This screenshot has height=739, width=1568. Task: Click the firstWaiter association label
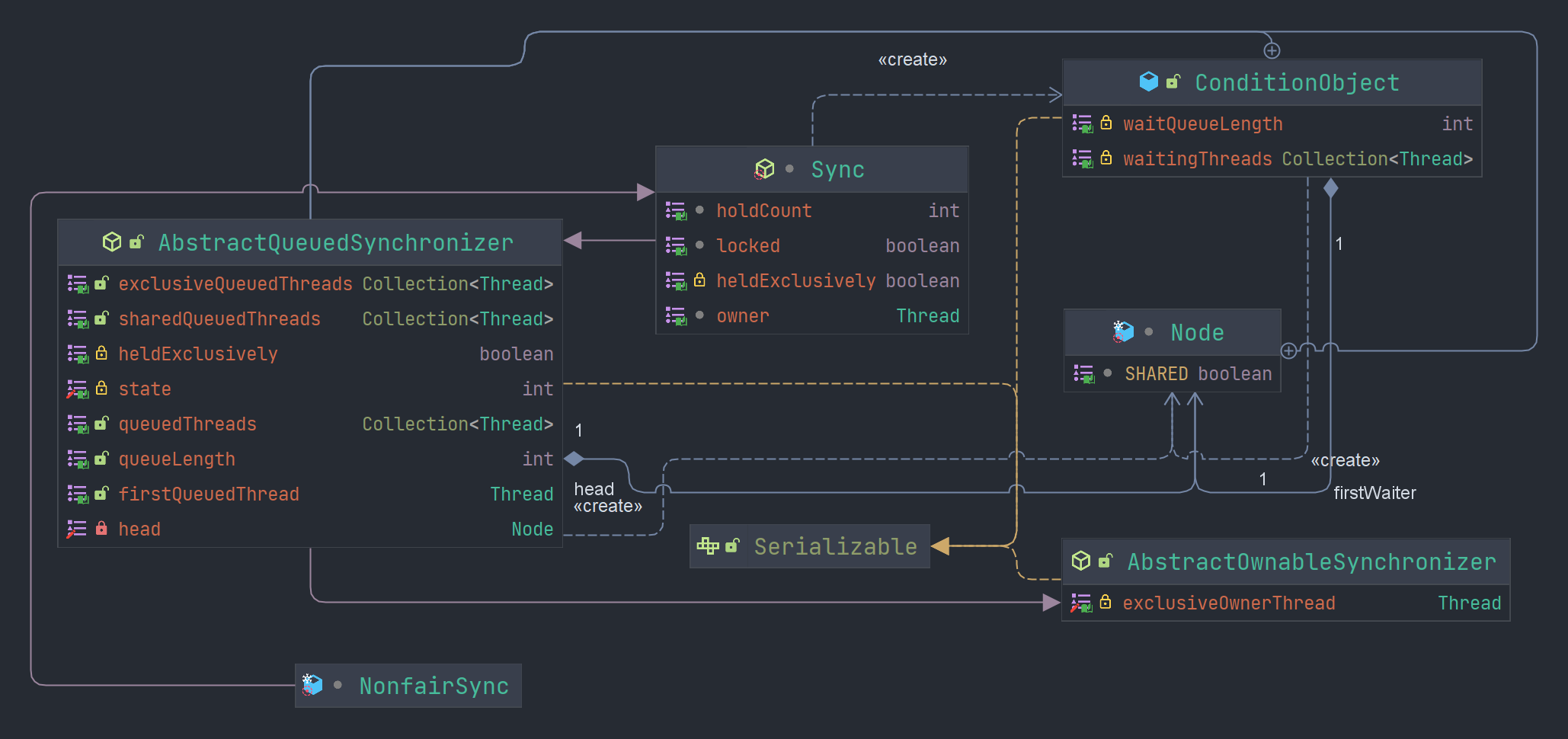pos(1374,493)
